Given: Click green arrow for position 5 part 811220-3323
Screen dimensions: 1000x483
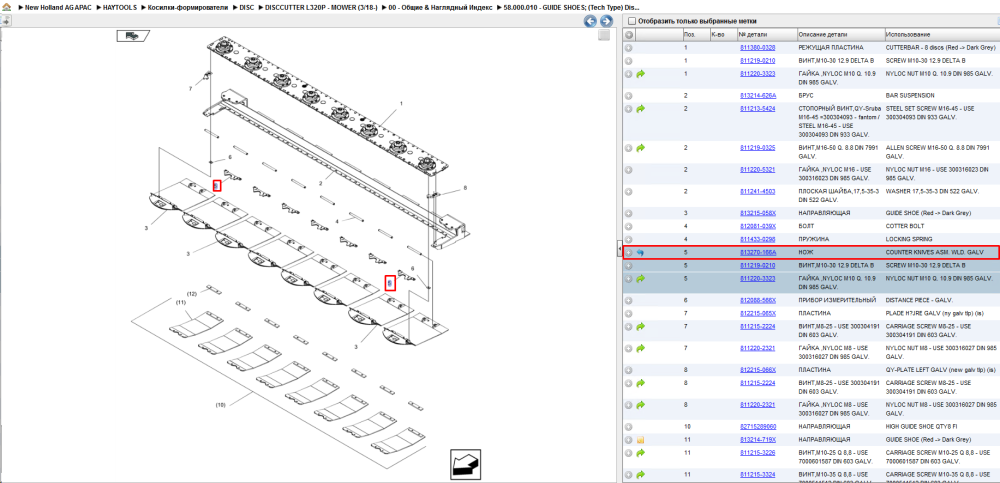Looking at the screenshot, I should (x=641, y=279).
